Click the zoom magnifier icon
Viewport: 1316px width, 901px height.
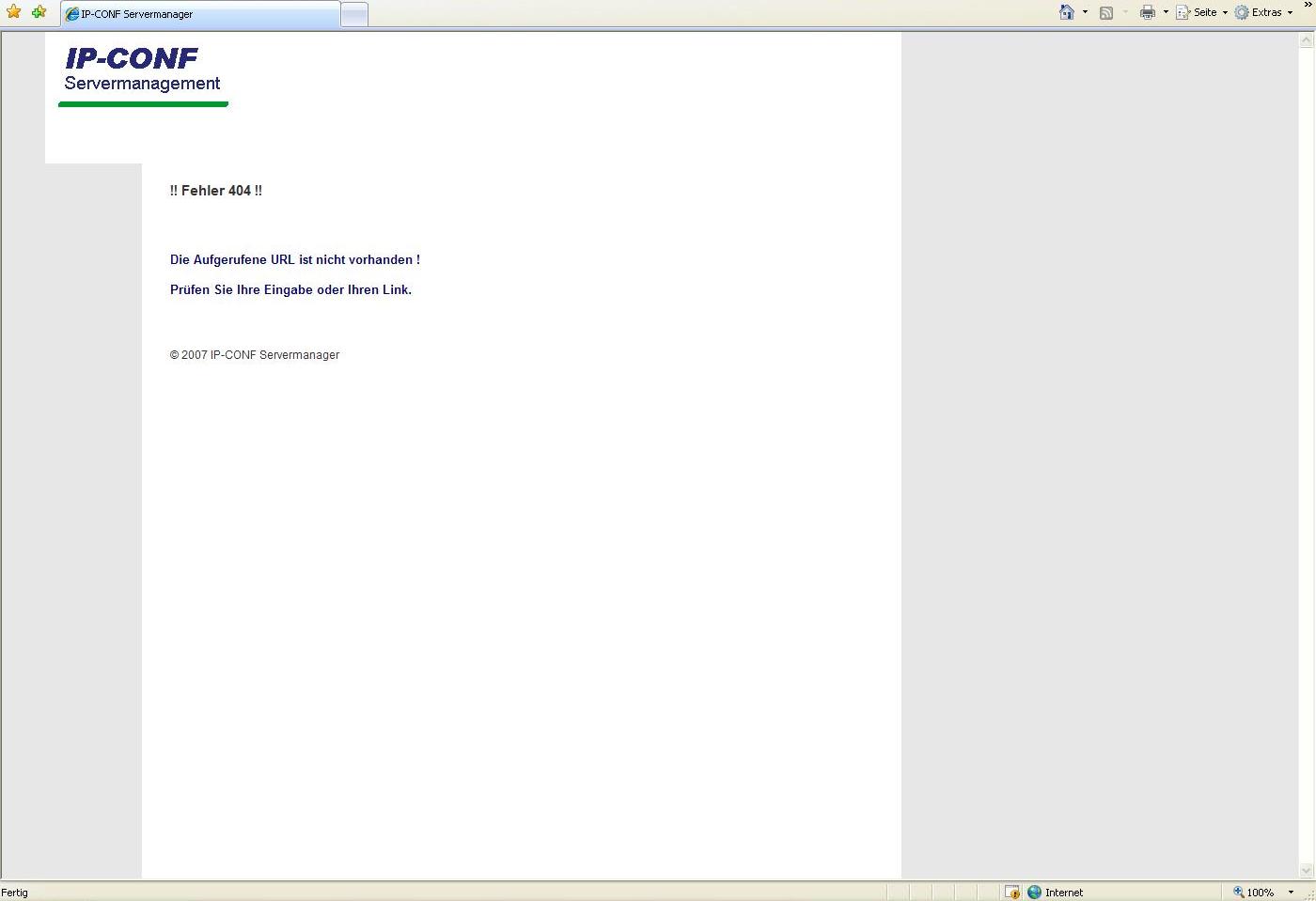pyautogui.click(x=1239, y=893)
